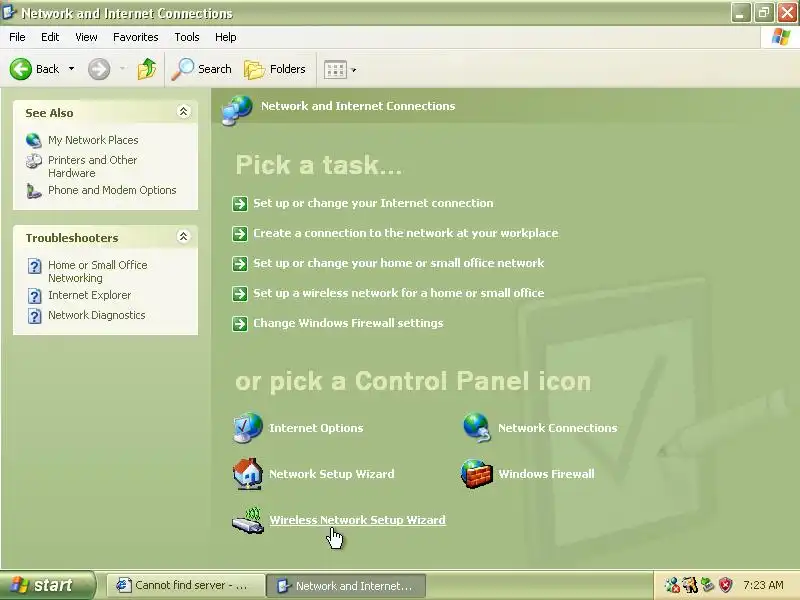Open the Favorites menu
The width and height of the screenshot is (800, 600).
tap(136, 37)
